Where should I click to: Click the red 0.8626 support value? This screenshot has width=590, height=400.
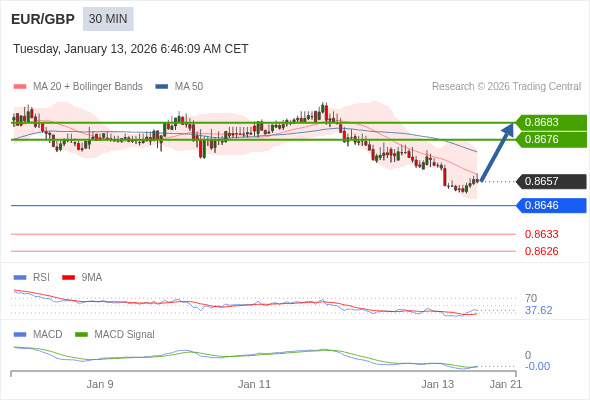point(541,251)
